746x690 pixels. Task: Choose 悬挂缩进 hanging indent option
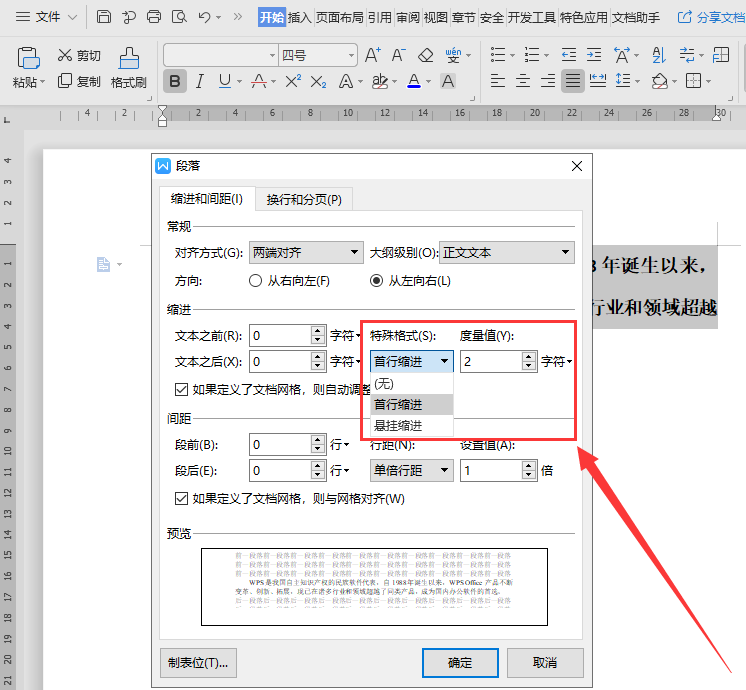click(412, 425)
